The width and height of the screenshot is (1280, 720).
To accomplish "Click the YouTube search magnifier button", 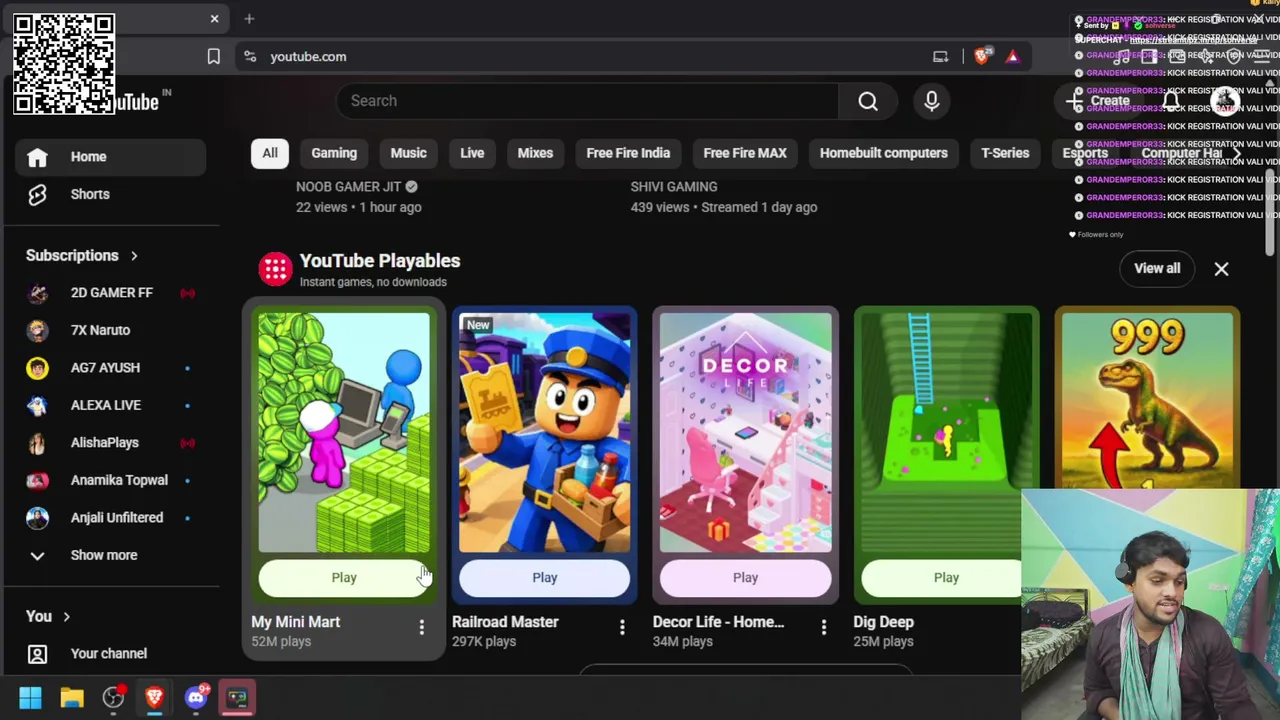I will [x=868, y=101].
